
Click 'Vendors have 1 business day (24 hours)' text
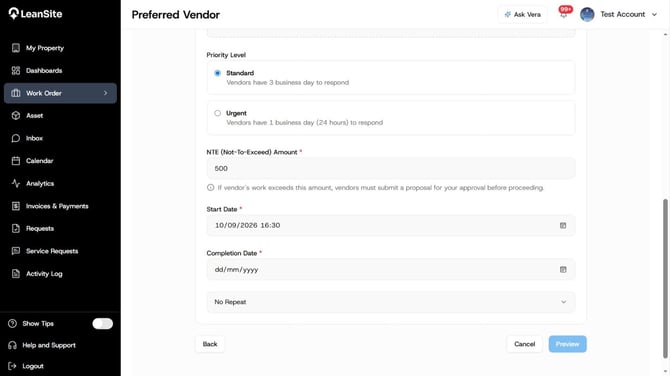pos(305,123)
